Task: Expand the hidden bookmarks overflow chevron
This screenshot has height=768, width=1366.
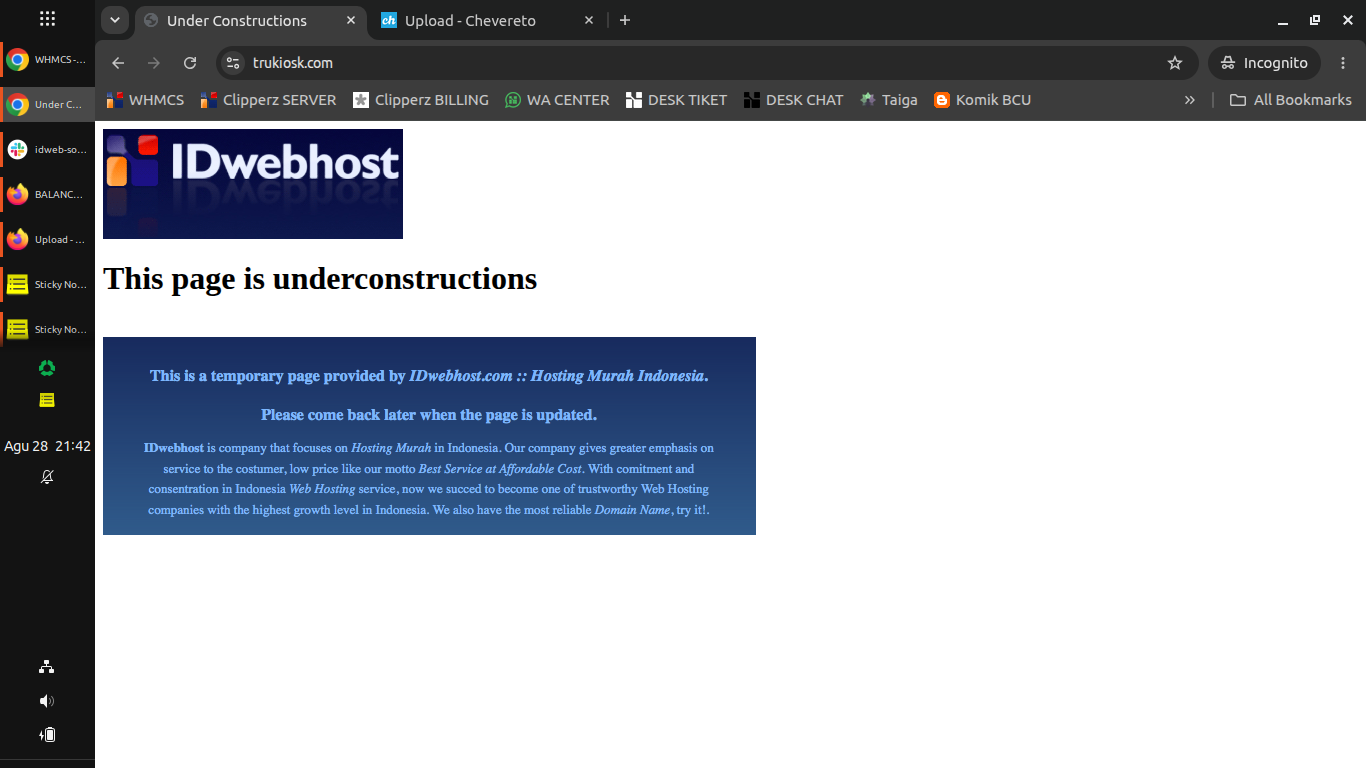Action: (x=1190, y=100)
